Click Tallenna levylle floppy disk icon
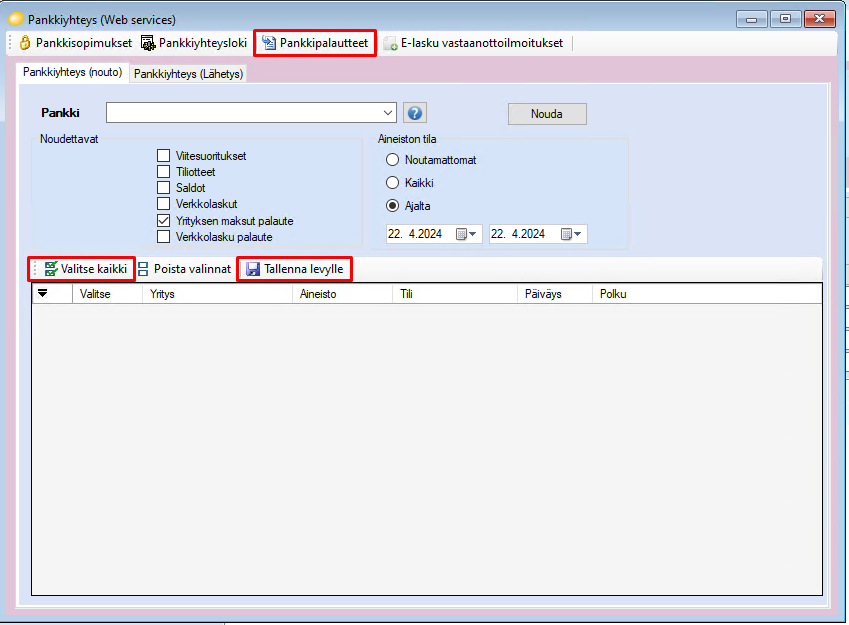849x625 pixels. click(x=253, y=269)
